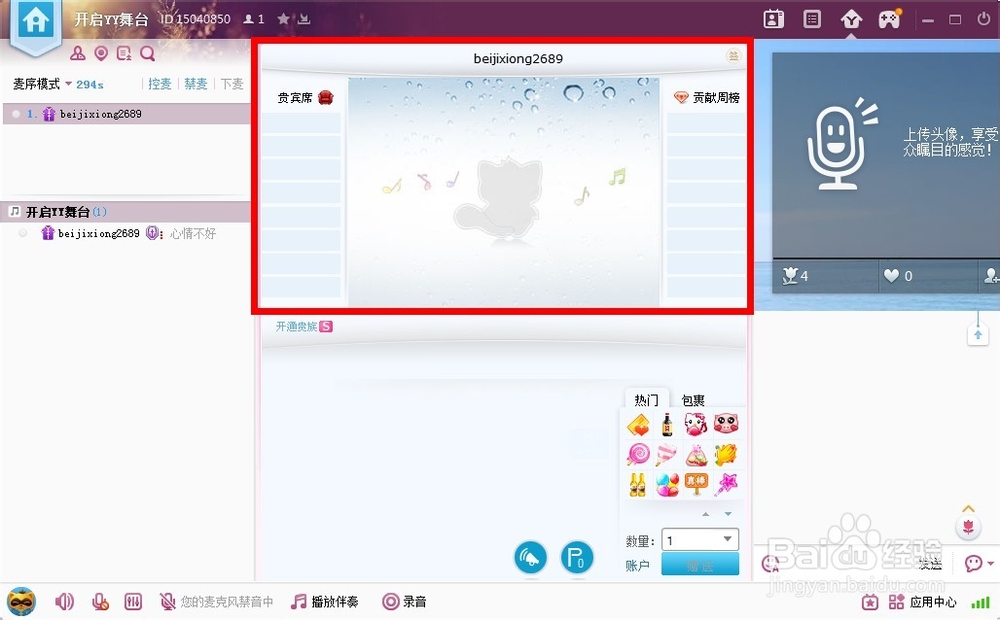Select the magic star wand gift
The image size is (1000, 620).
[x=726, y=485]
